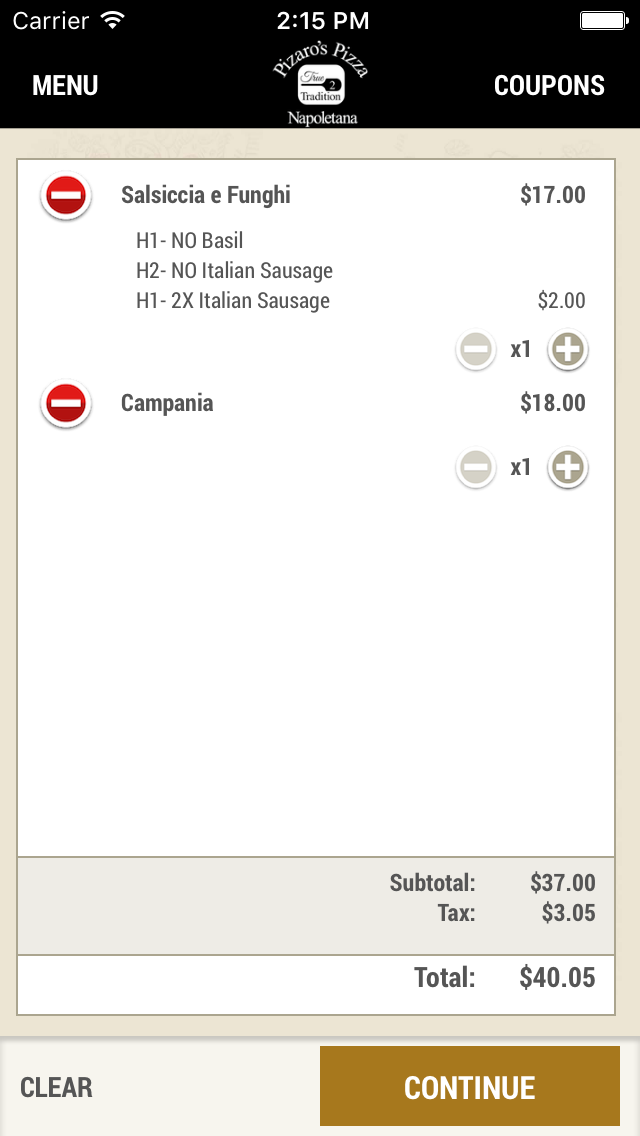Open the COUPONS screen
The image size is (640, 1136).
click(x=549, y=86)
